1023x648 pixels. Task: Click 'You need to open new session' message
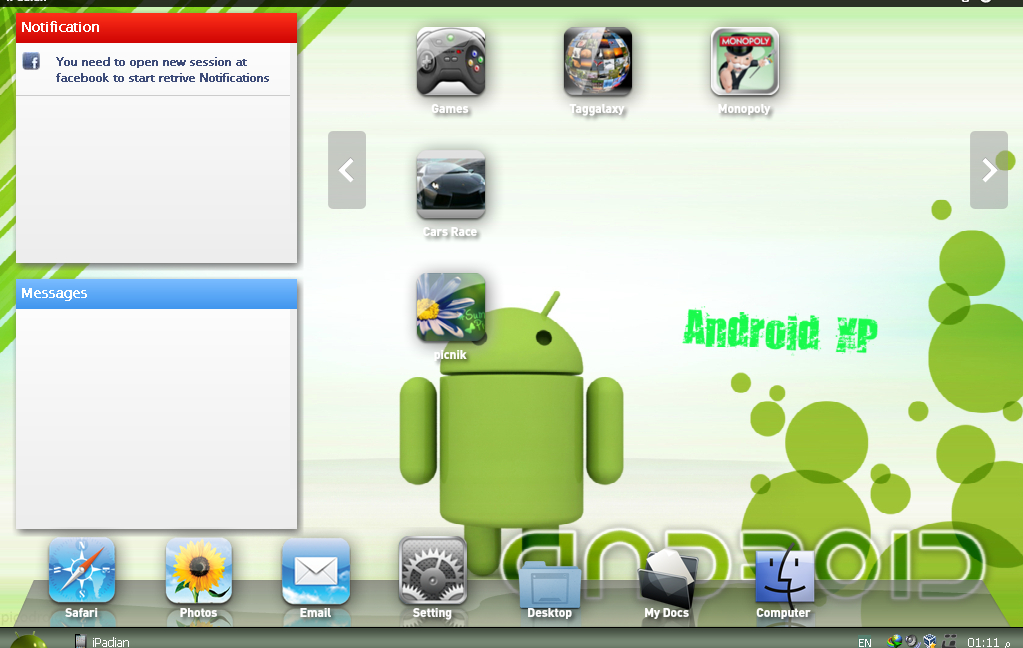tap(162, 70)
